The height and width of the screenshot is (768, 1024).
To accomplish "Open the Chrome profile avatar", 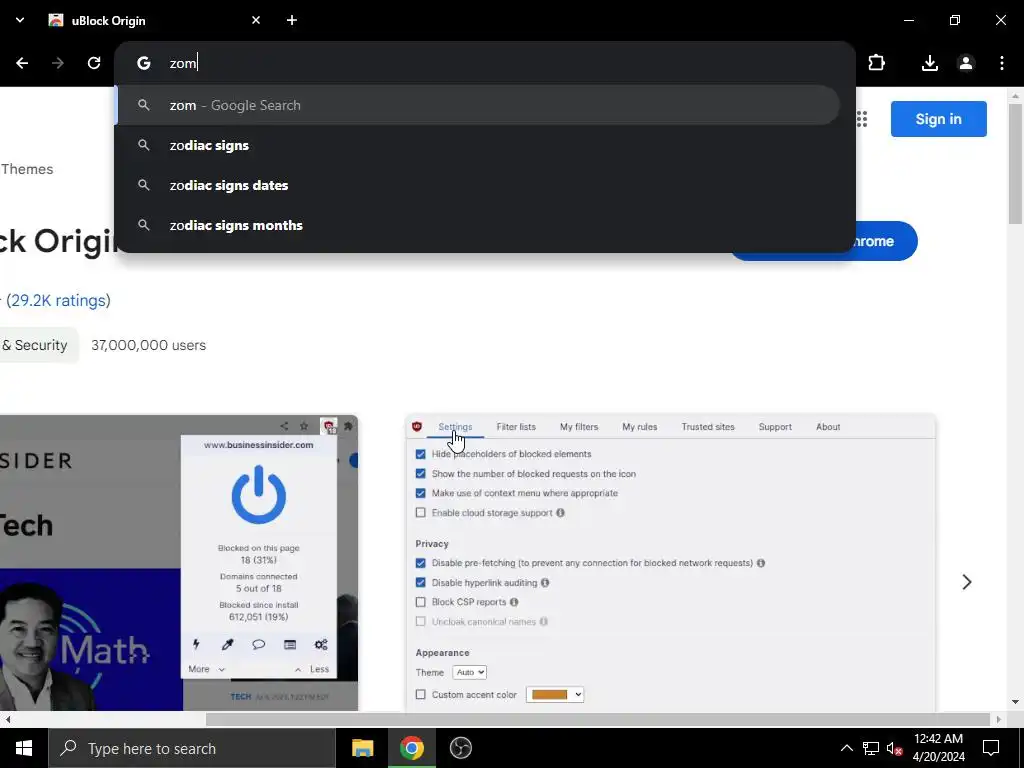I will (965, 63).
